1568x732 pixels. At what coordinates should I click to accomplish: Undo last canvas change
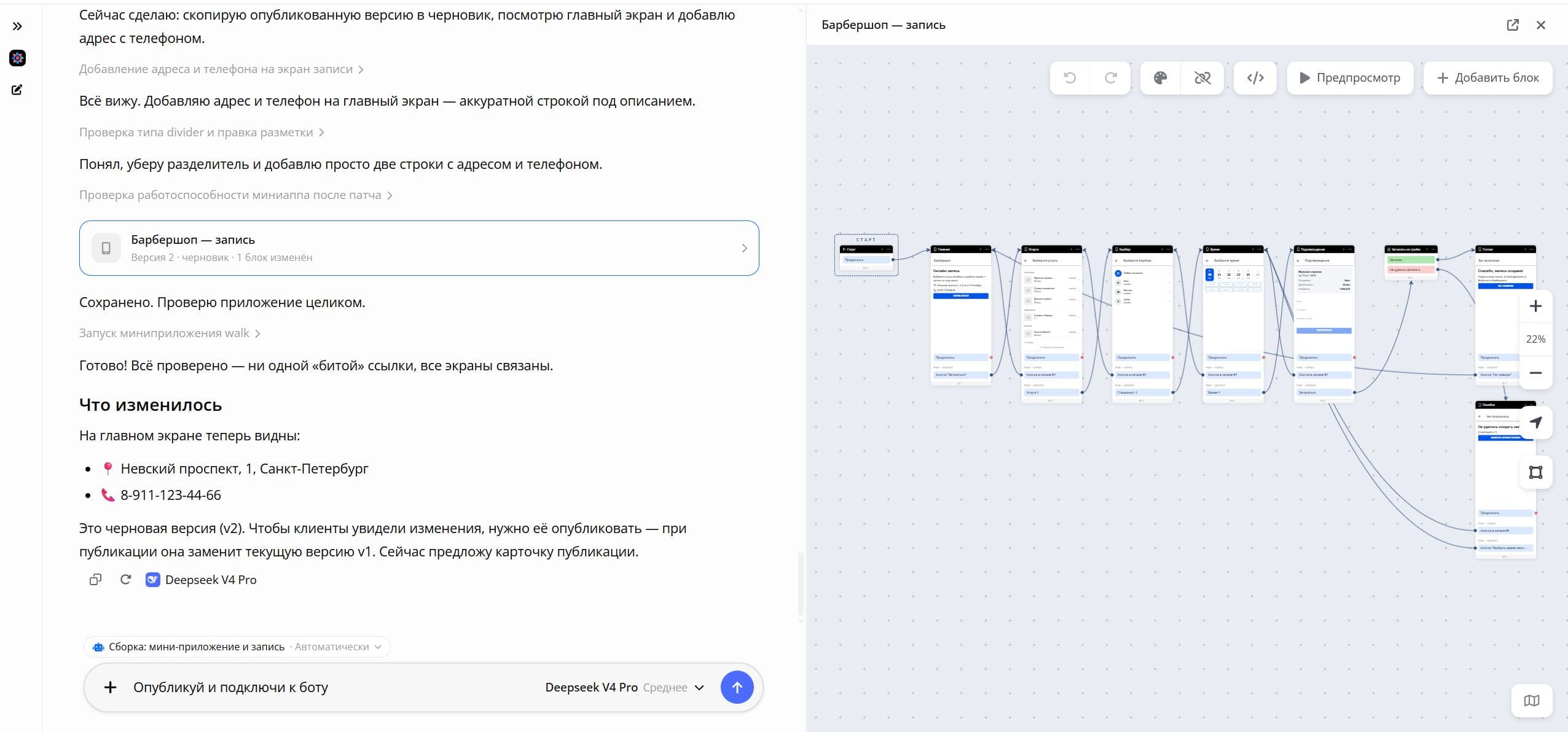point(1070,78)
